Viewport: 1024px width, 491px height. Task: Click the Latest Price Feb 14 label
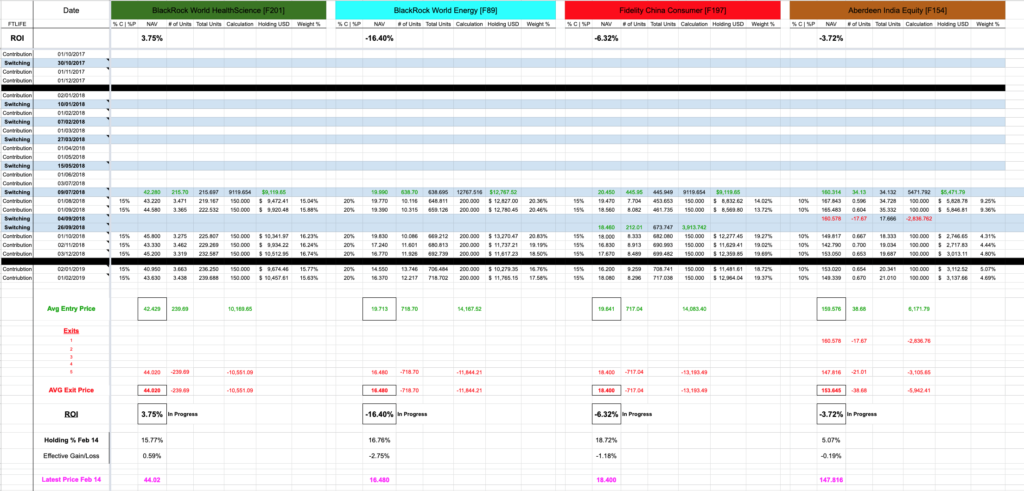(x=71, y=479)
